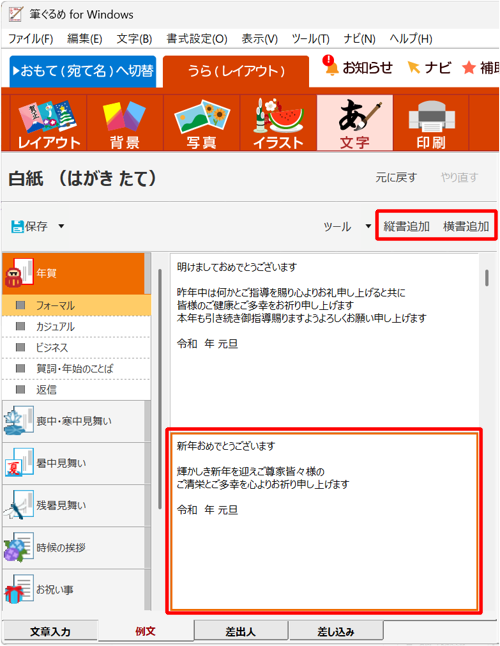Open the レイアウト layout icon
The height and width of the screenshot is (646, 500).
48,123
